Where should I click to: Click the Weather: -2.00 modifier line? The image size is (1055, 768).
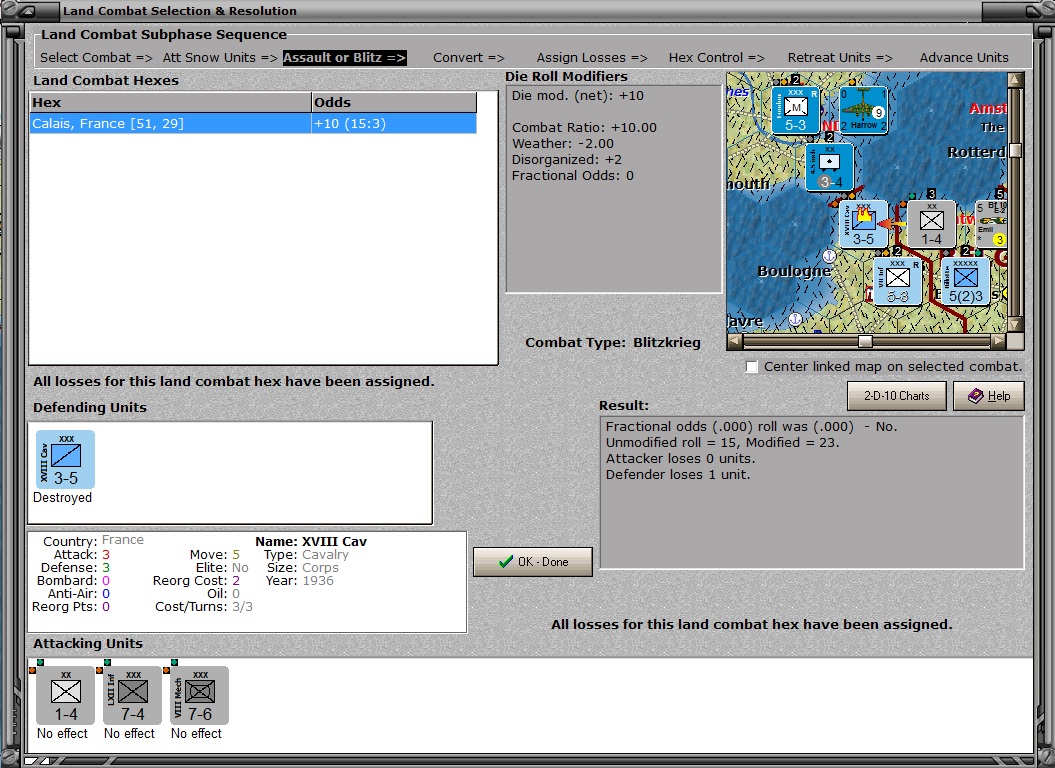click(x=562, y=144)
